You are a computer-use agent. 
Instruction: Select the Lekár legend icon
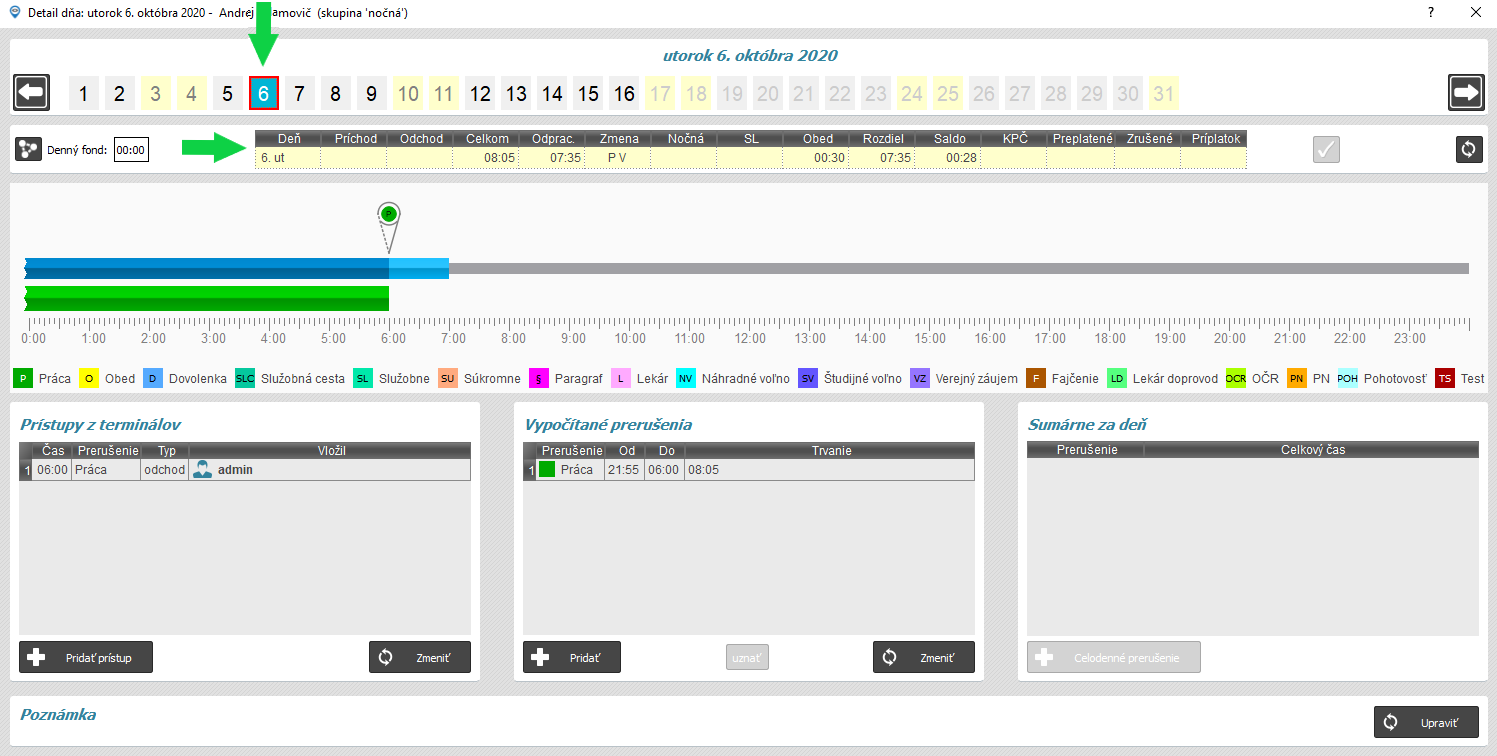click(620, 379)
